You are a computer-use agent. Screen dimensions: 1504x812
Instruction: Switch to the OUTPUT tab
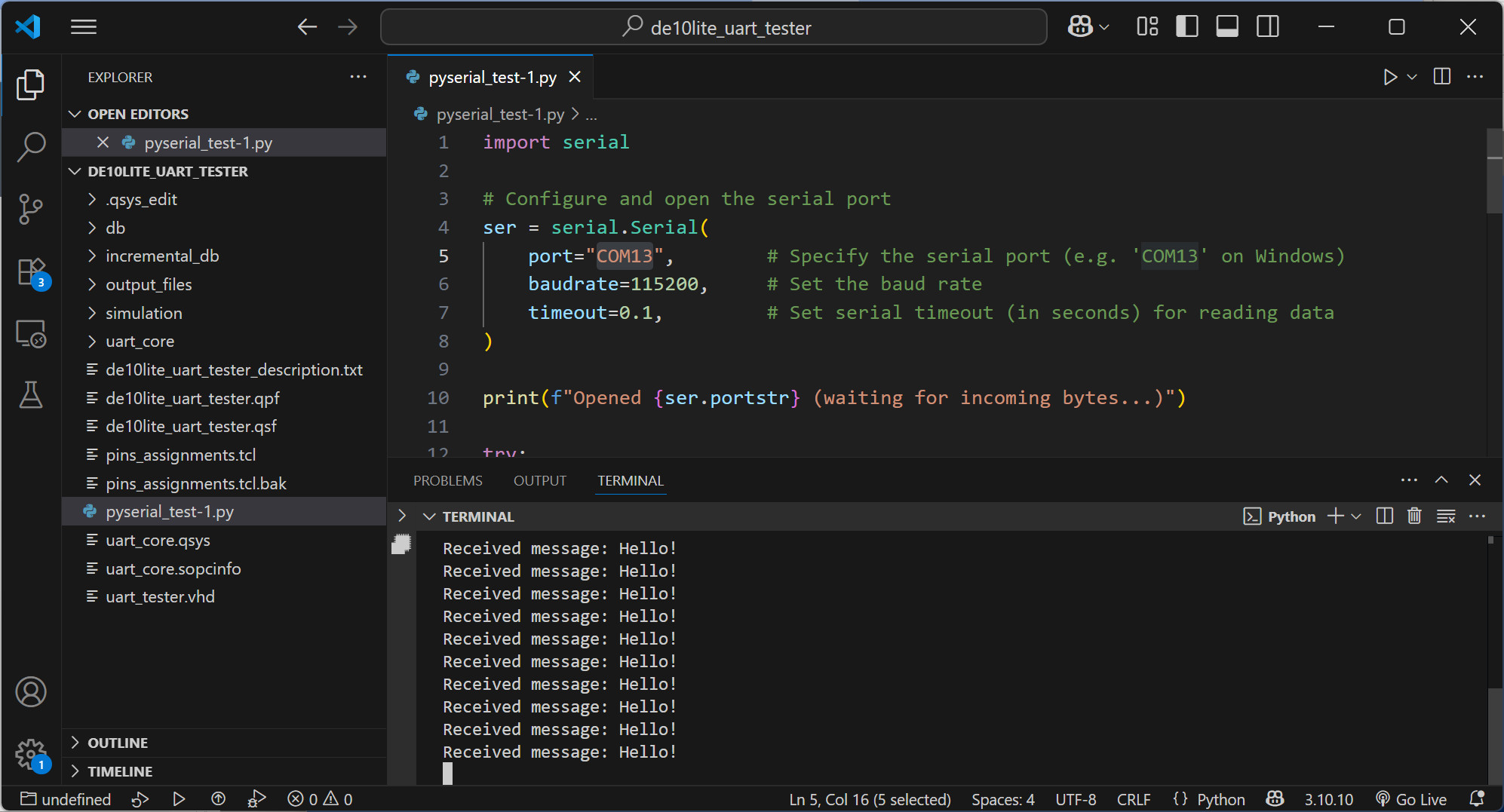click(x=539, y=481)
